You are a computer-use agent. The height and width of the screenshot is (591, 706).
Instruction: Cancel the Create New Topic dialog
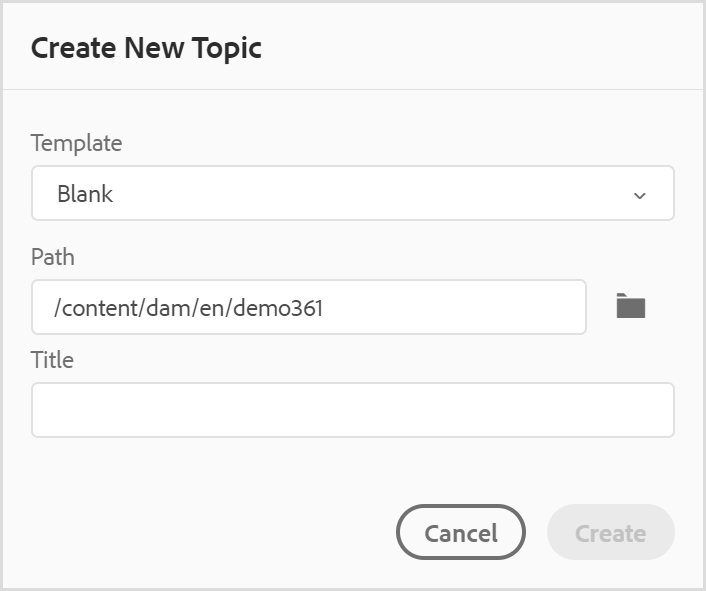point(461,532)
